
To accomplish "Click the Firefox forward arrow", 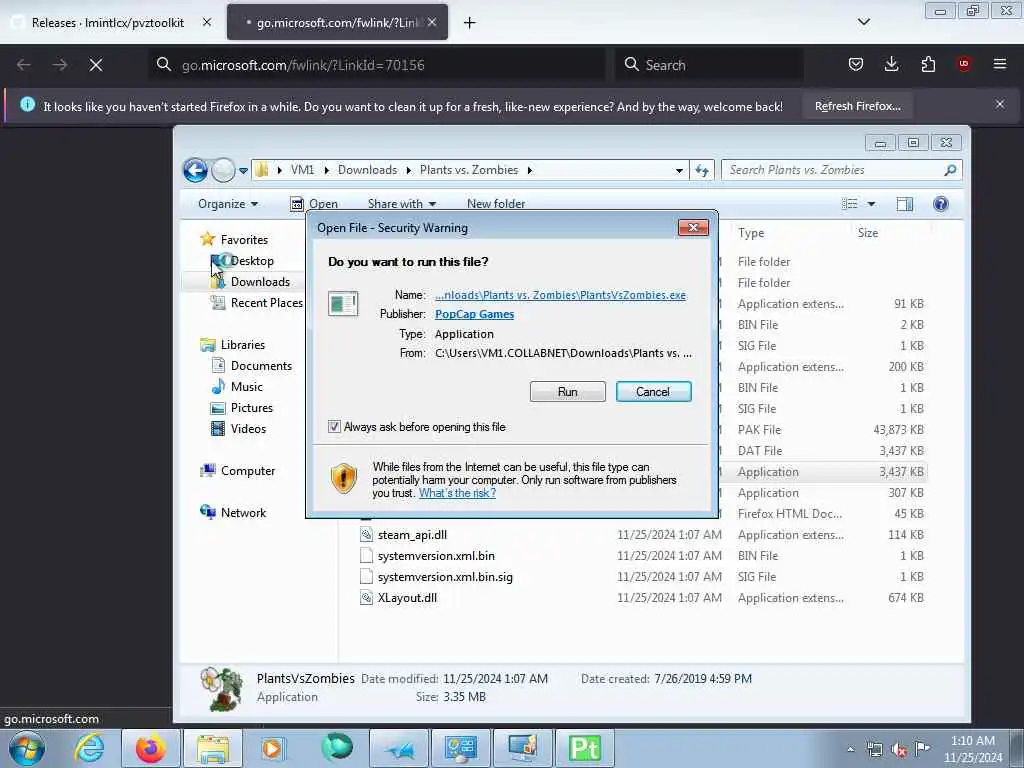I will (x=59, y=65).
